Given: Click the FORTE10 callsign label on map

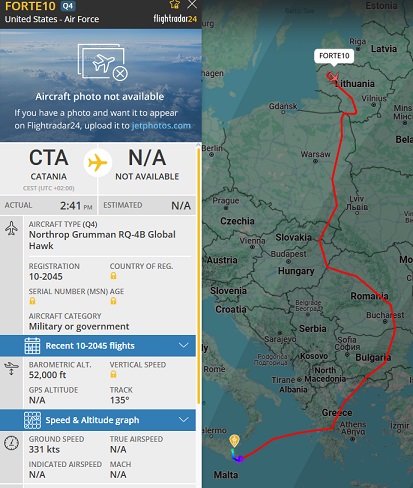Looking at the screenshot, I should click(x=334, y=56).
